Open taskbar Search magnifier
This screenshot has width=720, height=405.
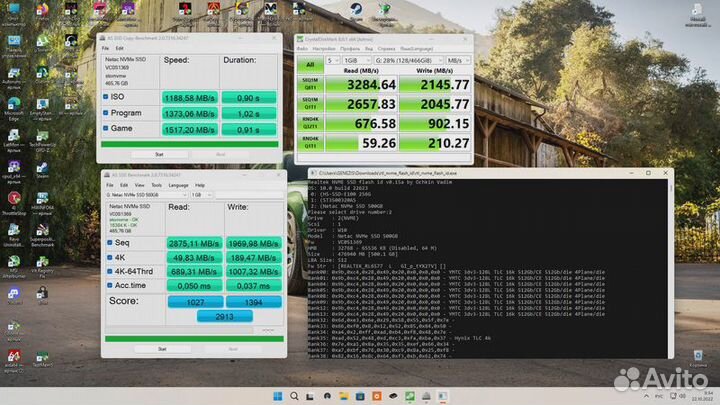point(294,396)
